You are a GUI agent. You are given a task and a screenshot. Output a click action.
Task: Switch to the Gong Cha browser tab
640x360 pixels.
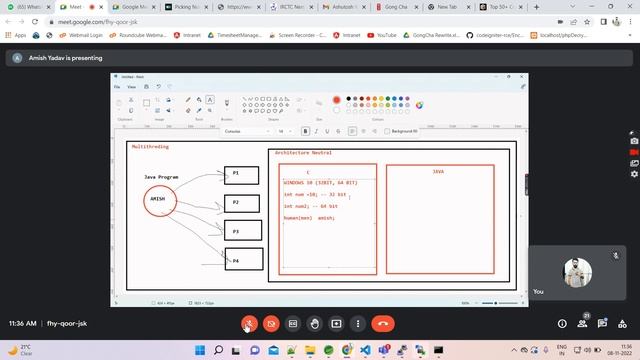[x=396, y=7]
